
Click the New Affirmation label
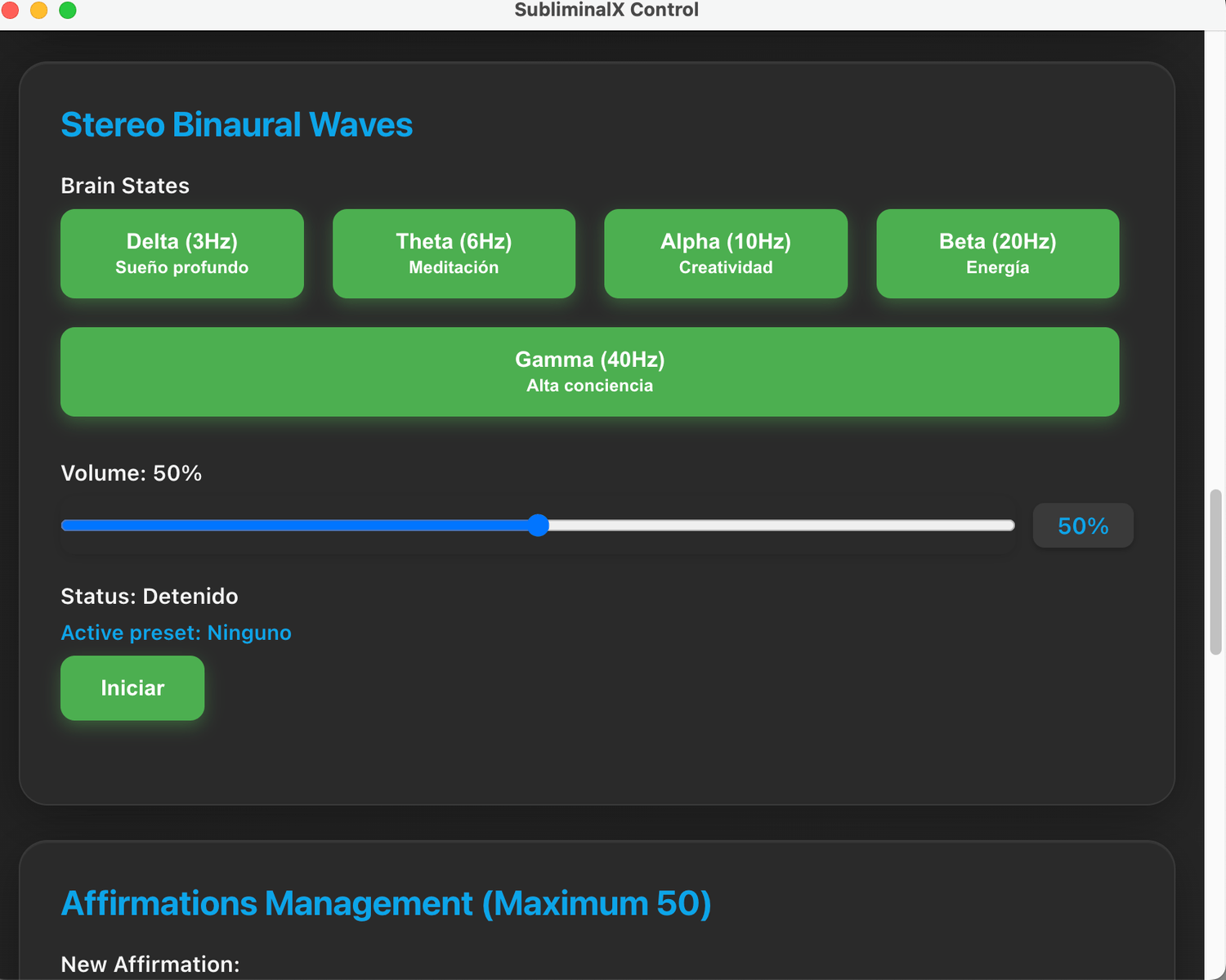click(150, 964)
